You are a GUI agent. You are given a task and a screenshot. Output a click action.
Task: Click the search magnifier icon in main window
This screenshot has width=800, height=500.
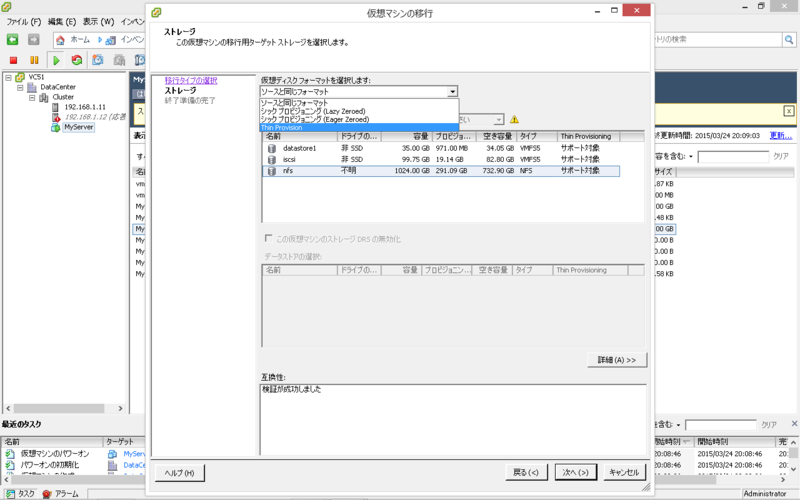click(789, 39)
